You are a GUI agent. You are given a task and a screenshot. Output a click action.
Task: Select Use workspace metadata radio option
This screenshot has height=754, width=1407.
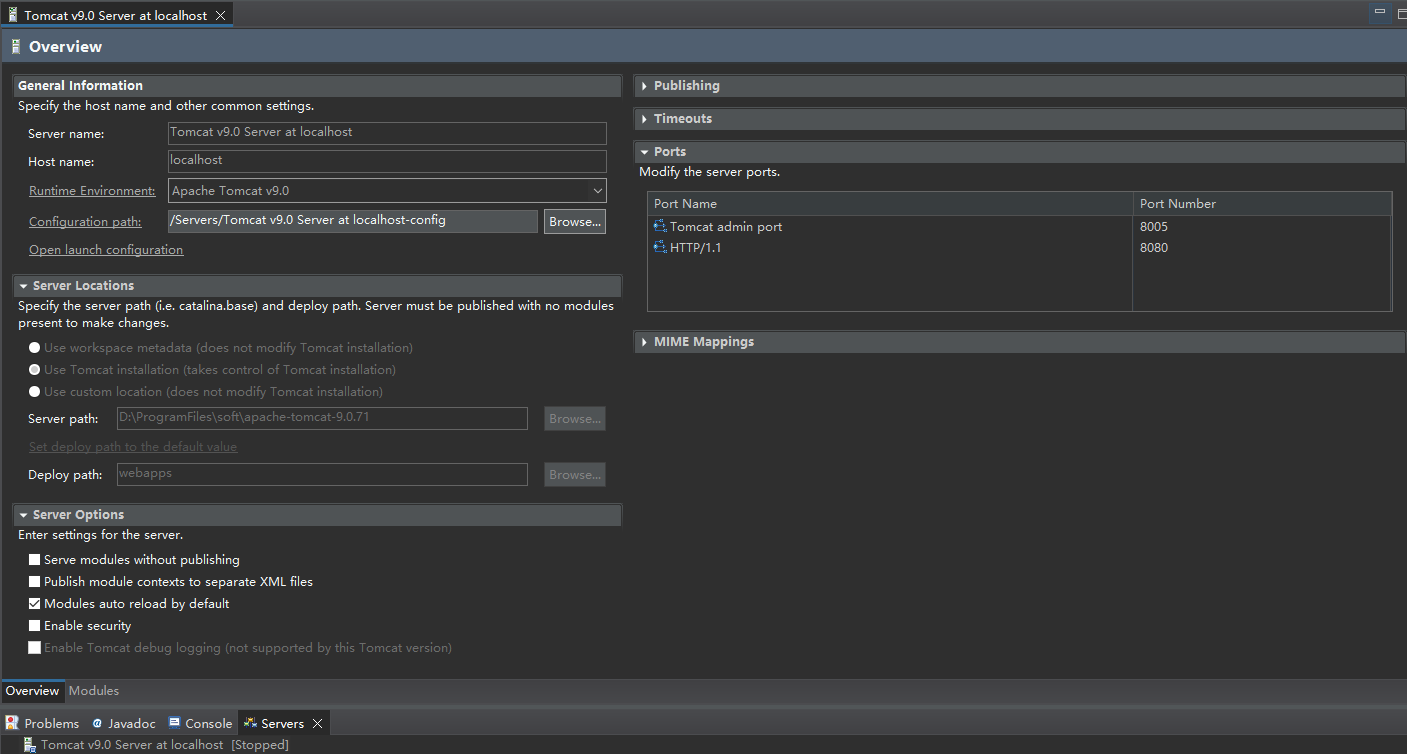pyautogui.click(x=35, y=348)
